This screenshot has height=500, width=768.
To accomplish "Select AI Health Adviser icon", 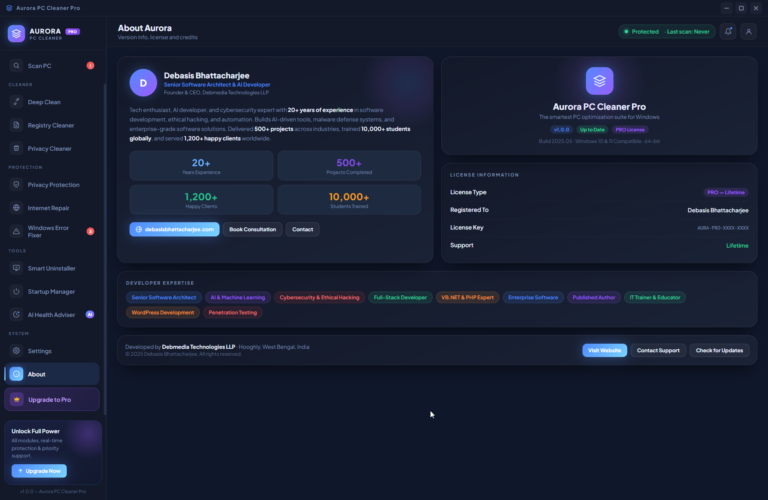I will coord(16,314).
